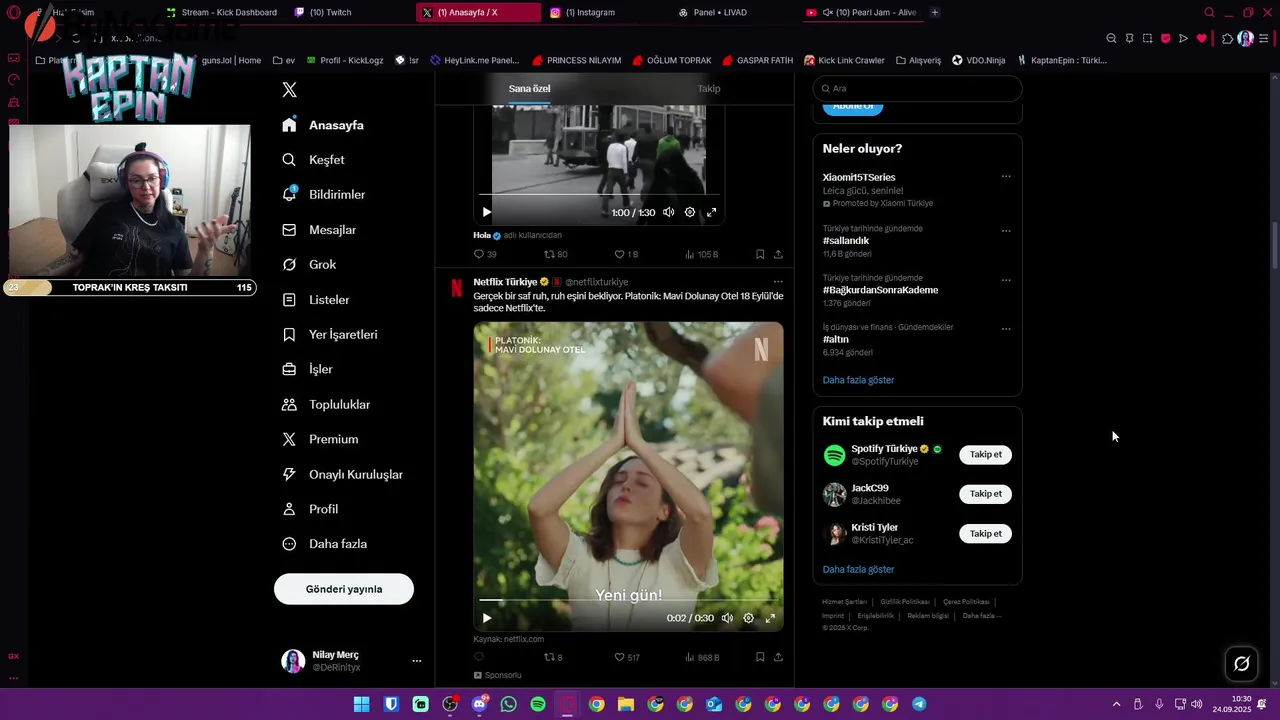Follow Spotify Türkiye with Takip et
Image resolution: width=1280 pixels, height=720 pixels.
[985, 455]
